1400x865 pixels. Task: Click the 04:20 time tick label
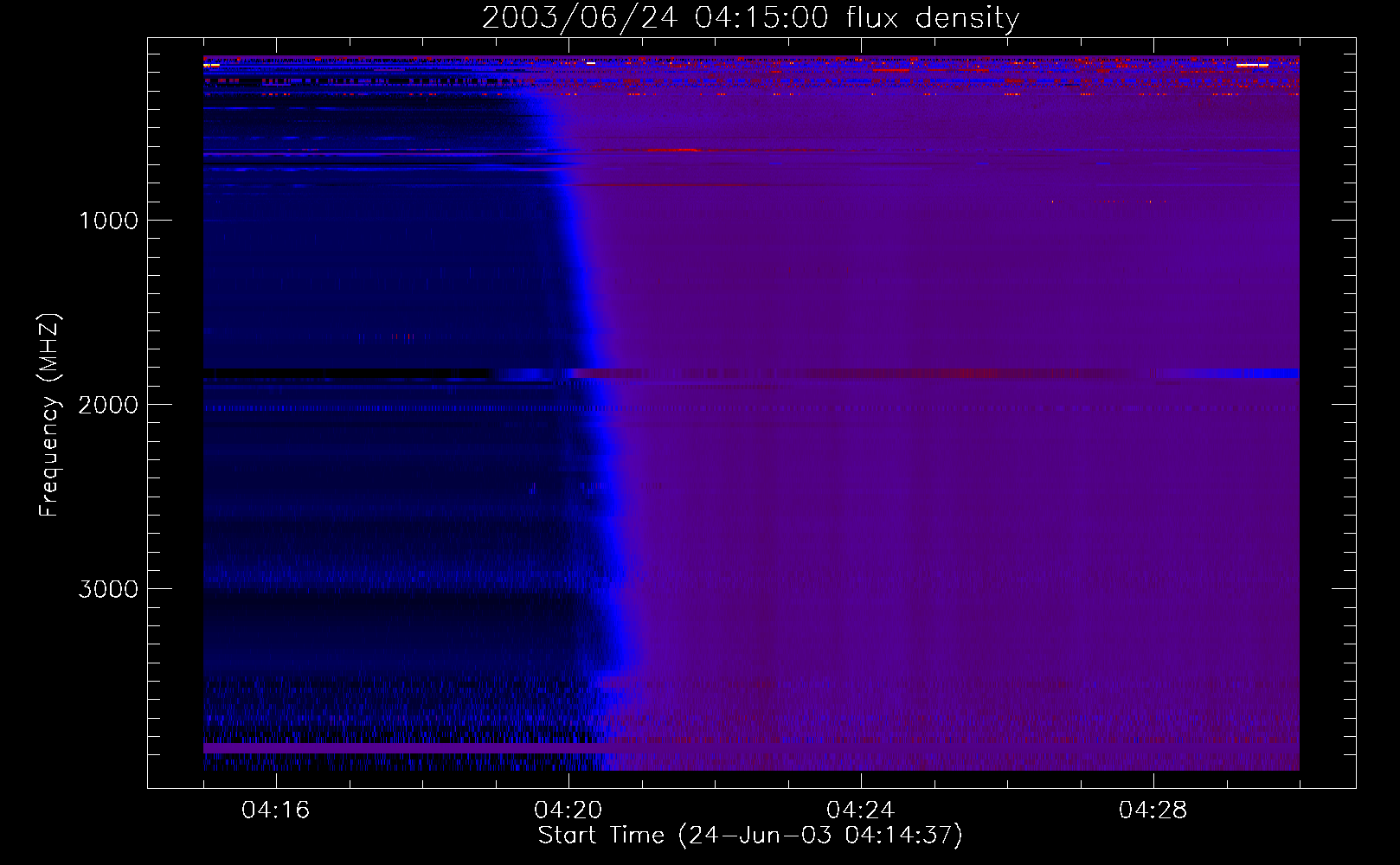pos(568,811)
